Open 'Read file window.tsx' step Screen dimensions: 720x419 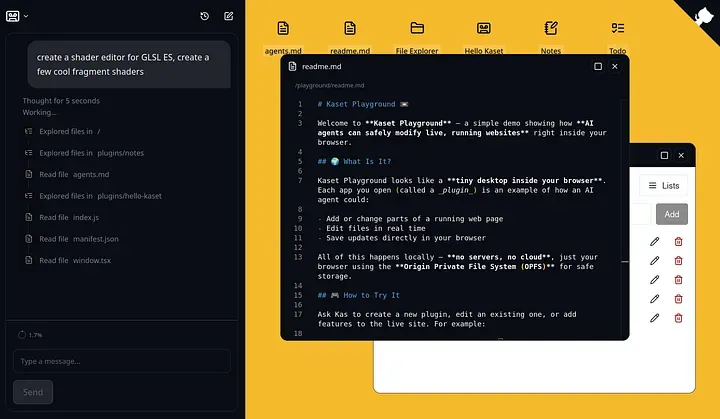68,260
